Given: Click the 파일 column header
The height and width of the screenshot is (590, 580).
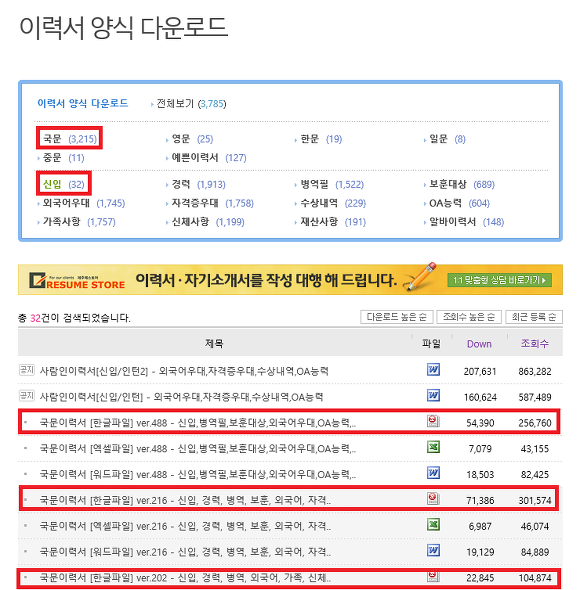Looking at the screenshot, I should coord(431,344).
